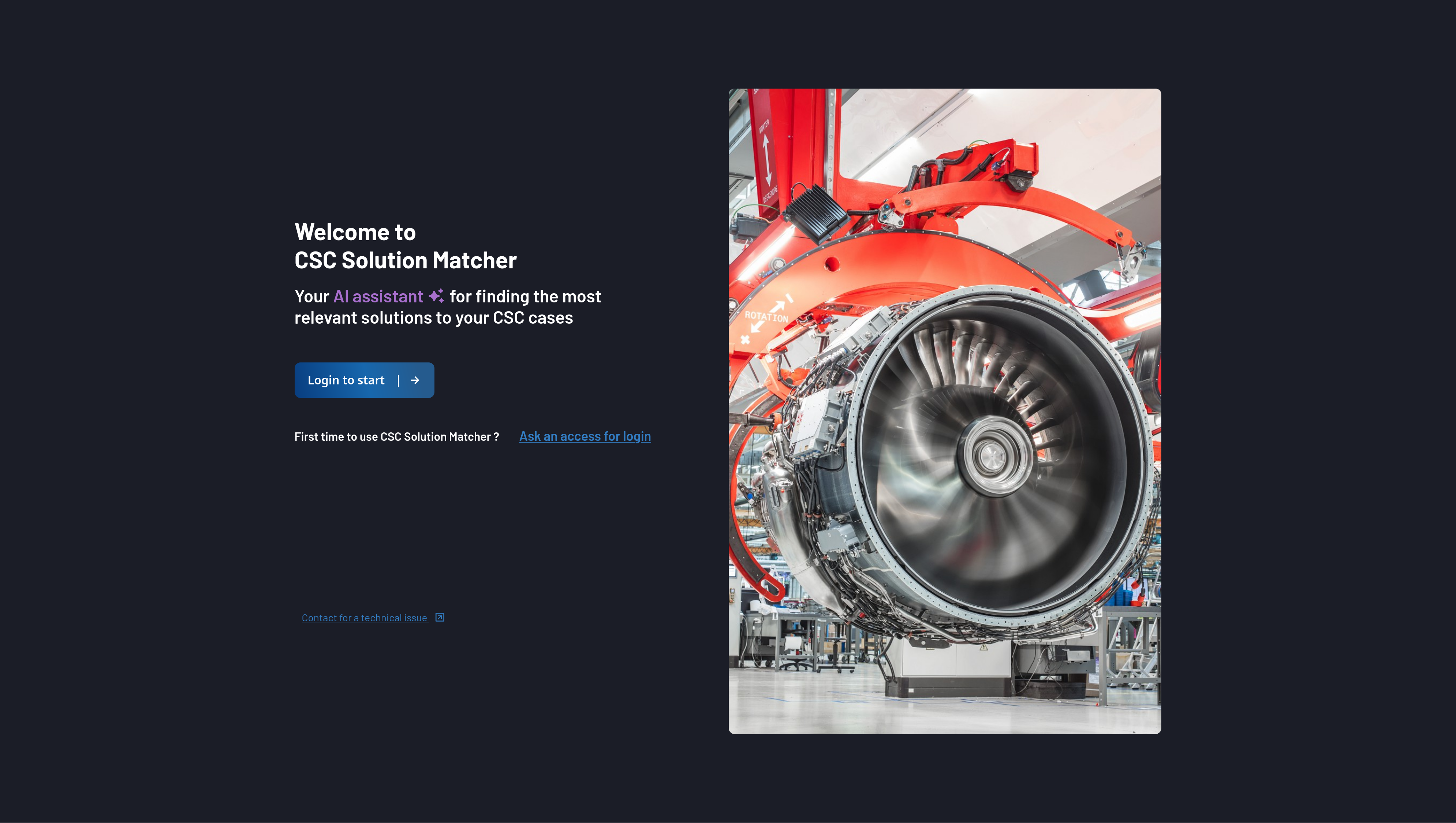Click the for finding the most text
Screen dimensions: 1456x823
tap(525, 296)
